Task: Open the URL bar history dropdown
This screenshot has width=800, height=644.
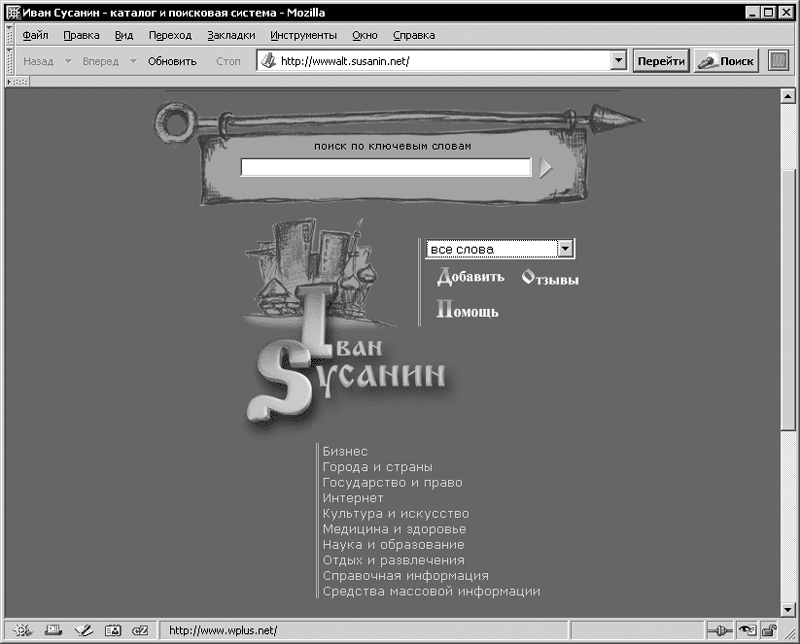Action: click(x=618, y=61)
